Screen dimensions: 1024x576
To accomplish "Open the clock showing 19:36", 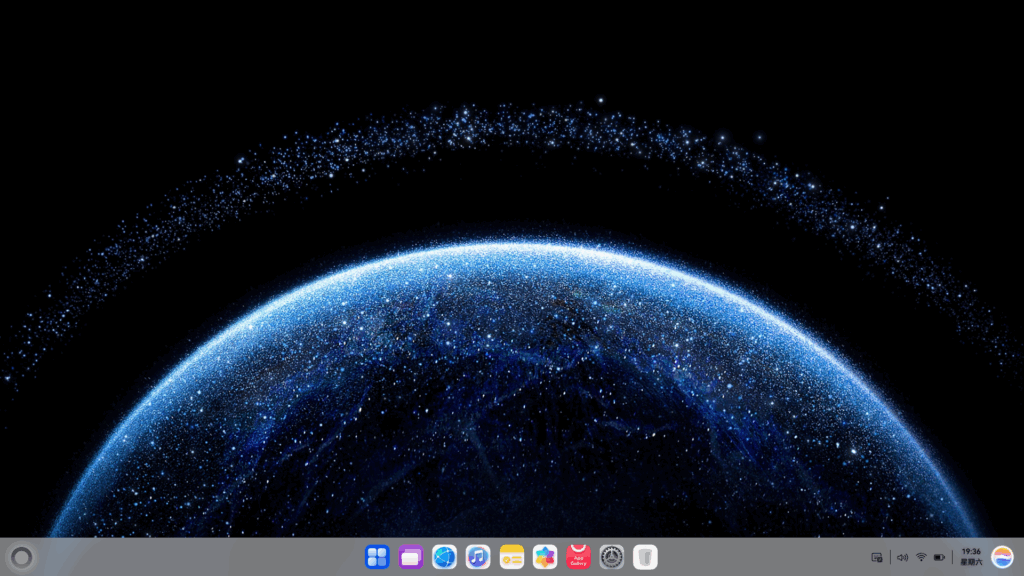I will coord(971,557).
